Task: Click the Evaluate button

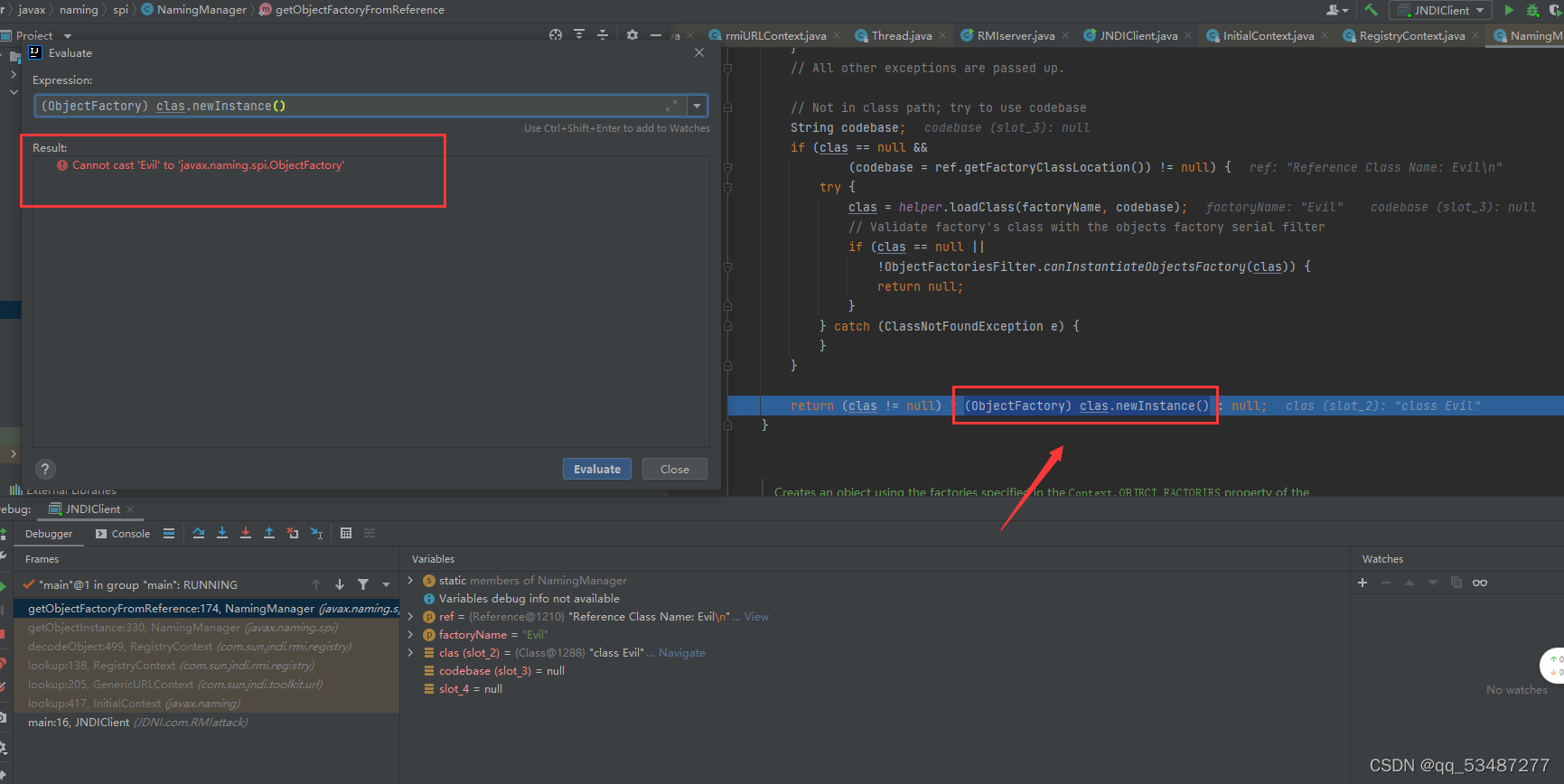Action: pyautogui.click(x=597, y=469)
